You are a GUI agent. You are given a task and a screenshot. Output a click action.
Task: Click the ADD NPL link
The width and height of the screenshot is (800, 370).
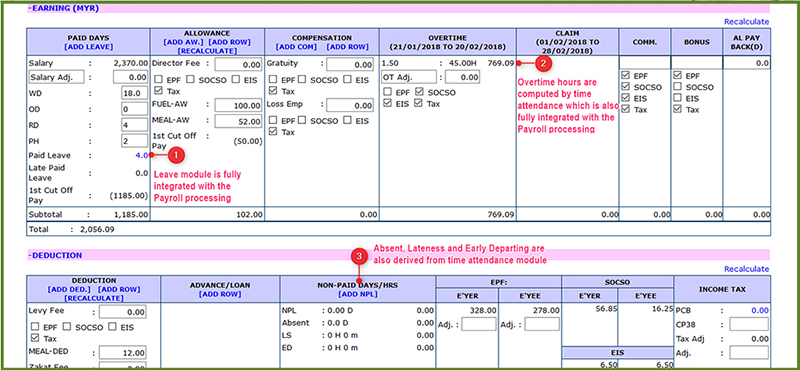pyautogui.click(x=358, y=294)
